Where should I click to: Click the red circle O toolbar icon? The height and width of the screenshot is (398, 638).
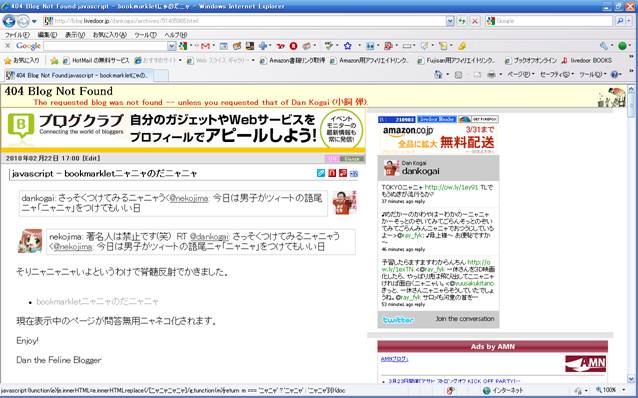coord(293,46)
